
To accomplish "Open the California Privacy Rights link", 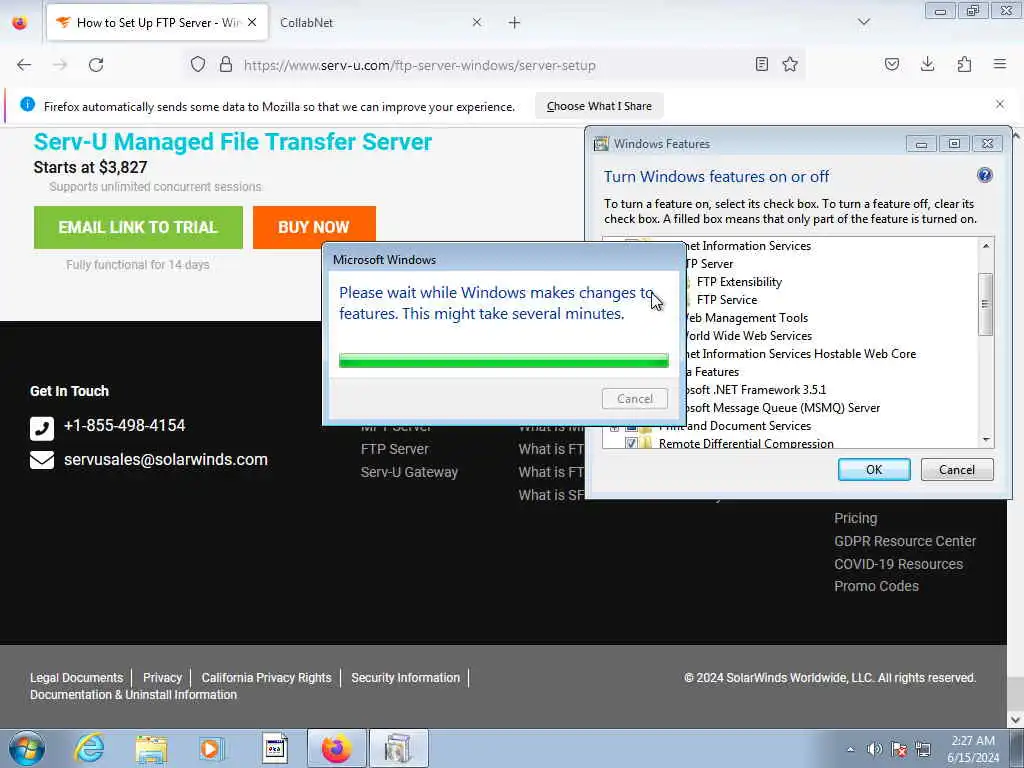I will pos(266,678).
